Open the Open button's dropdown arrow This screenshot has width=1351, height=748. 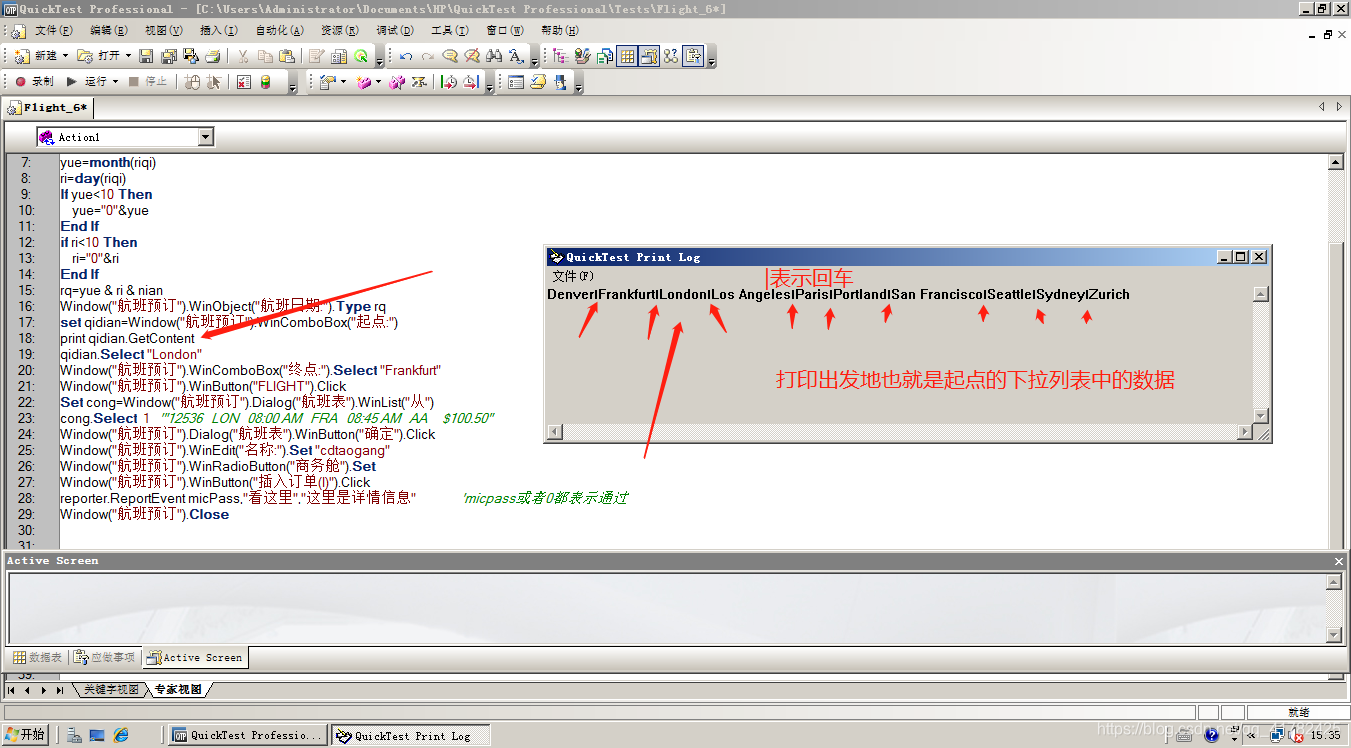(x=129, y=56)
